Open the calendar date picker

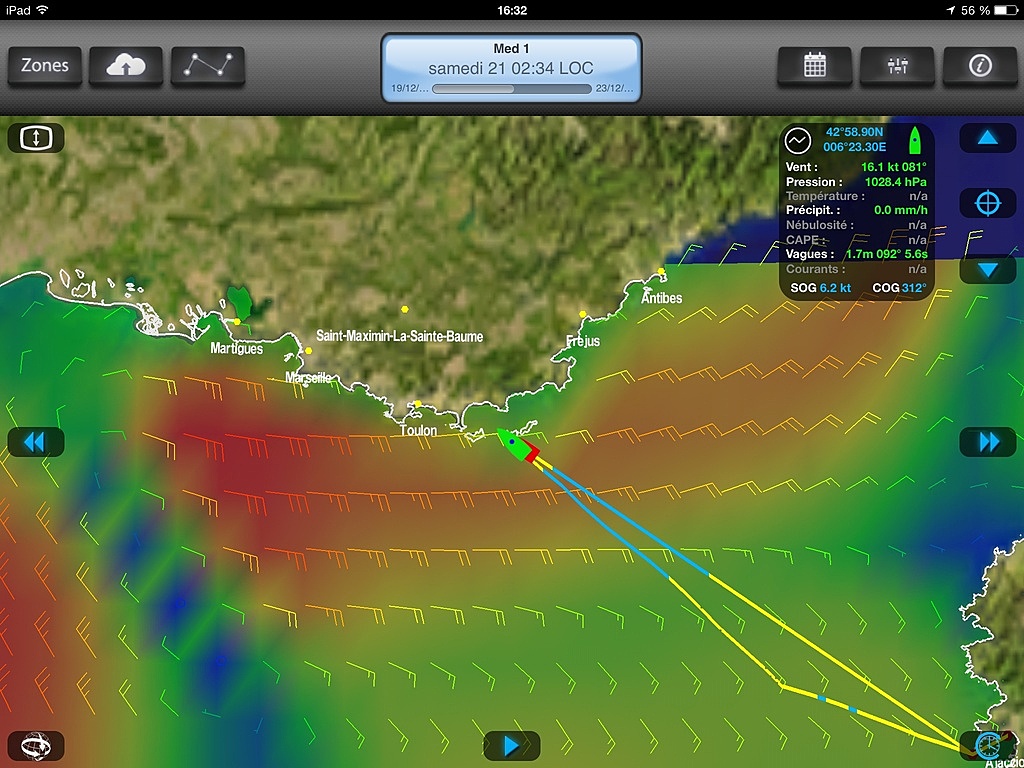click(814, 66)
